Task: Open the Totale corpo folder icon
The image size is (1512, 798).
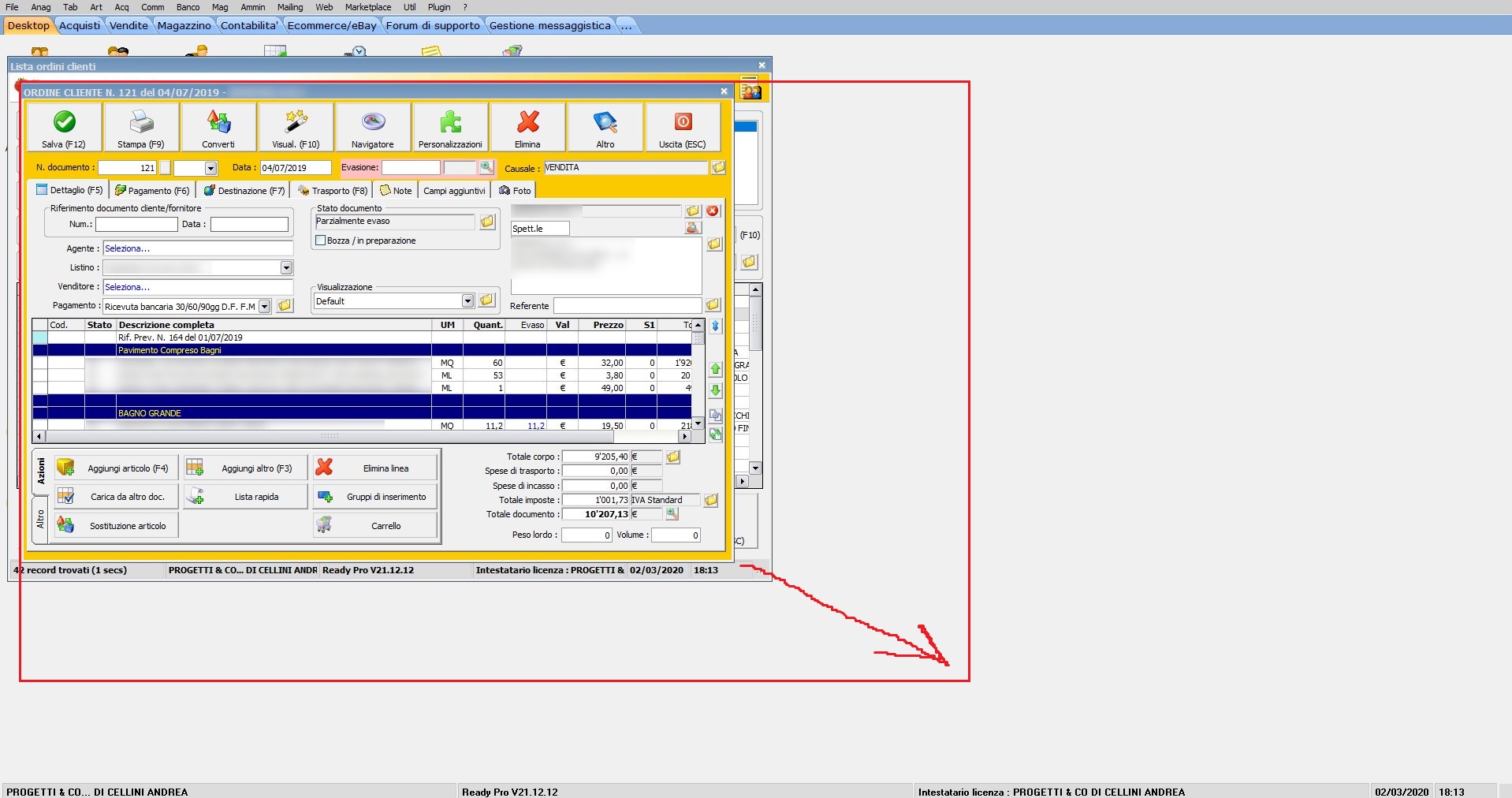Action: click(673, 457)
